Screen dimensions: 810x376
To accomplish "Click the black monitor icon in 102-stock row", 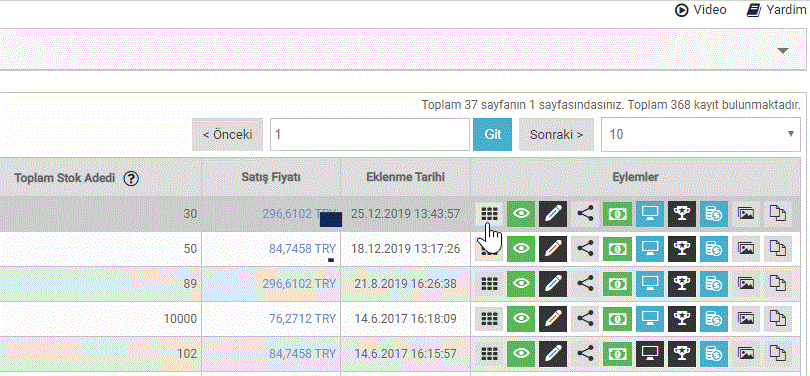I will pos(649,354).
